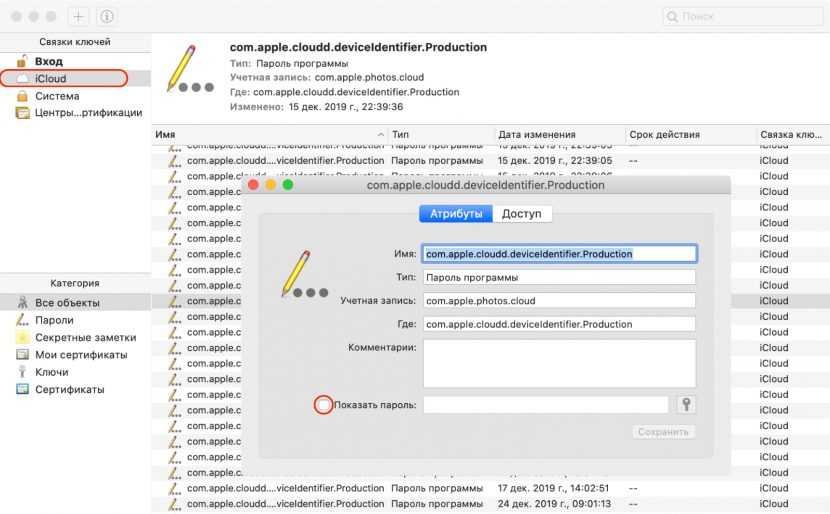Click the Учетная запись input field
830x514 pixels.
(559, 300)
